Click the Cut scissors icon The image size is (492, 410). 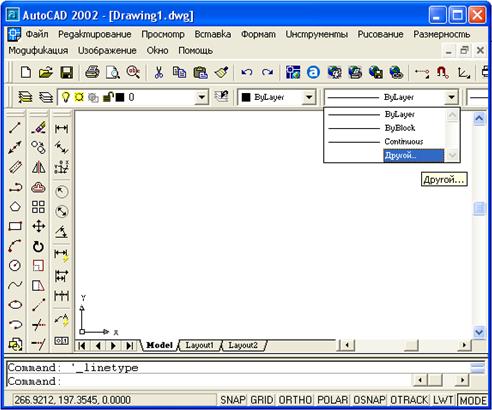tap(159, 72)
